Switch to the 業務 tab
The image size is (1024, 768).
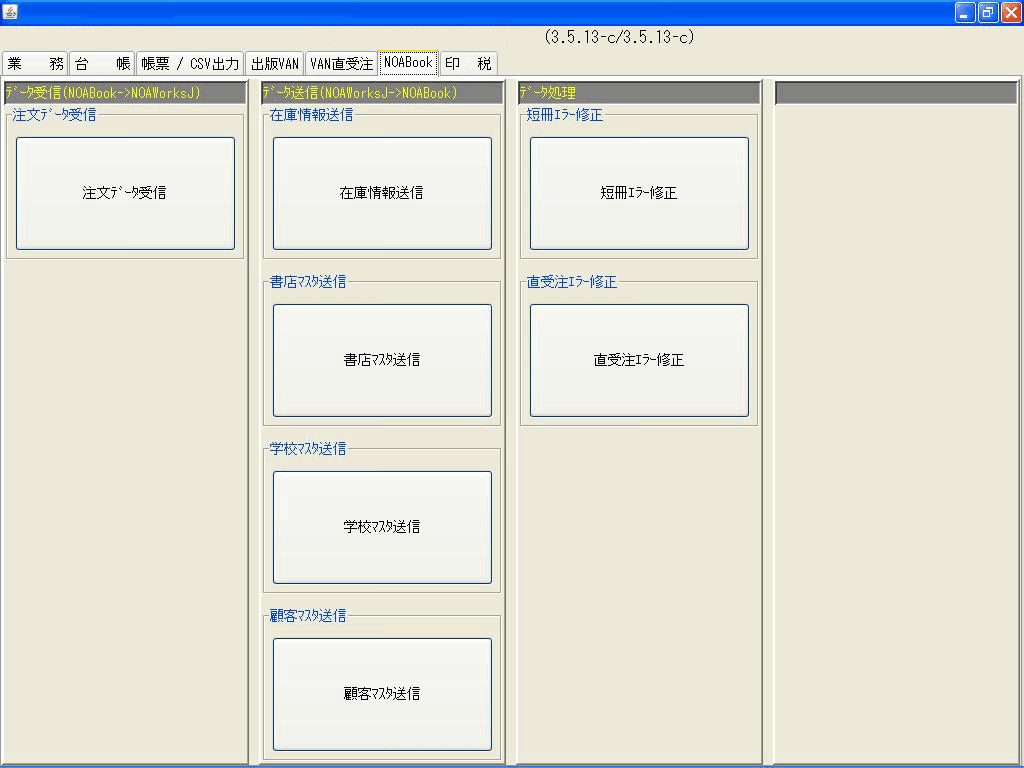point(35,62)
